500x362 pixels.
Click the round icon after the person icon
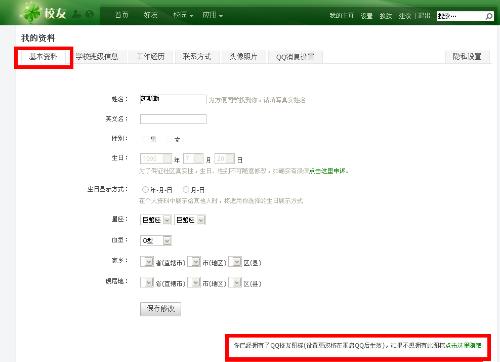(89, 14)
